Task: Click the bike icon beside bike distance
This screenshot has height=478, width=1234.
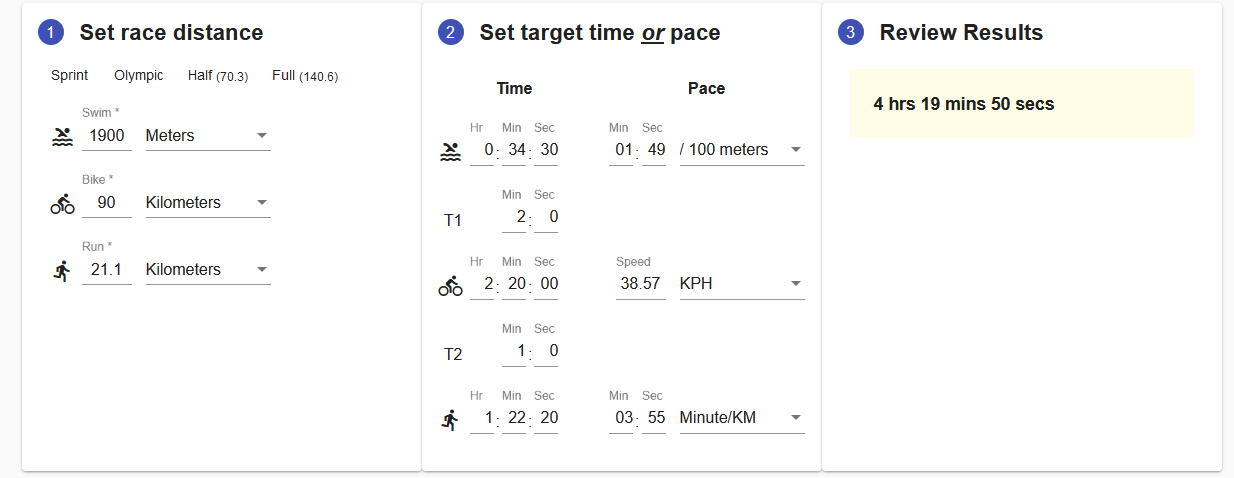Action: [62, 204]
